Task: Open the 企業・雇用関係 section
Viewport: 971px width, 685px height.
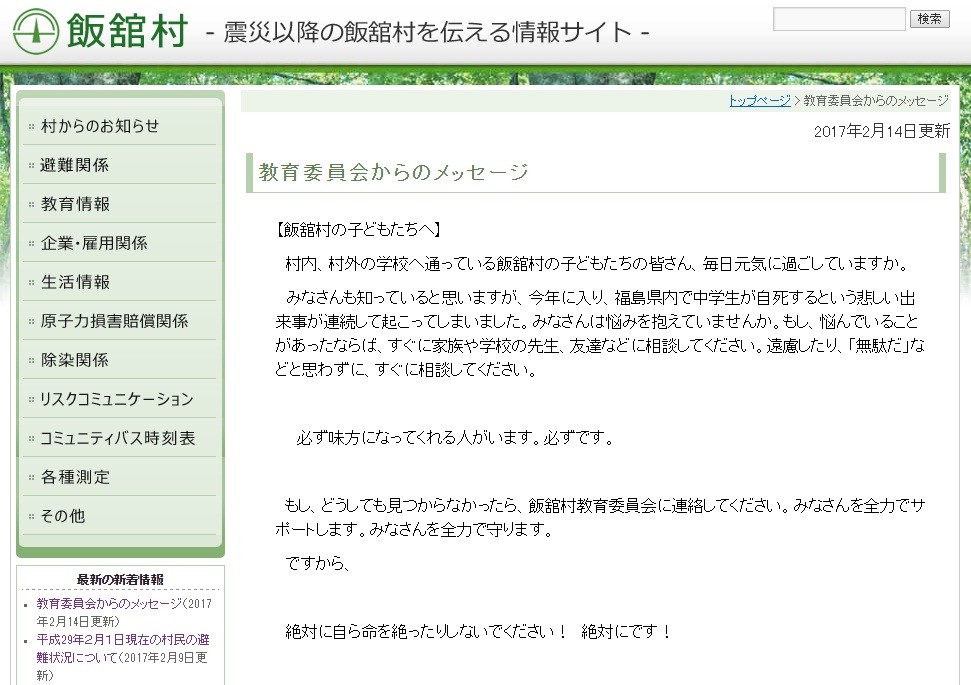Action: pyautogui.click(x=90, y=242)
